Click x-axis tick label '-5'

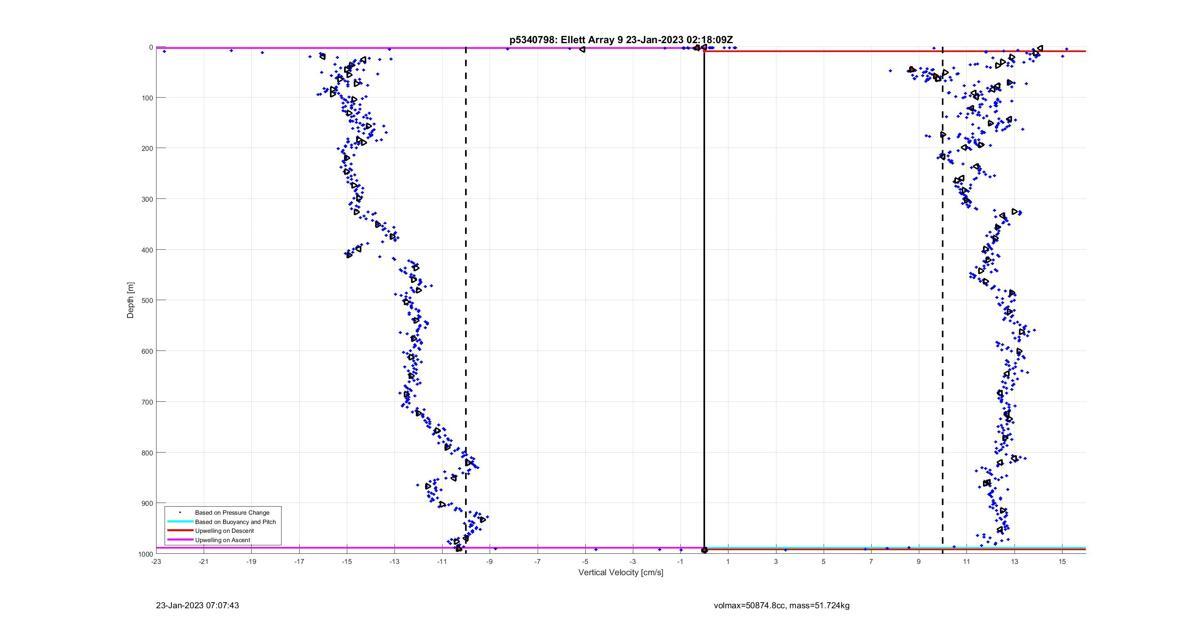coord(585,561)
